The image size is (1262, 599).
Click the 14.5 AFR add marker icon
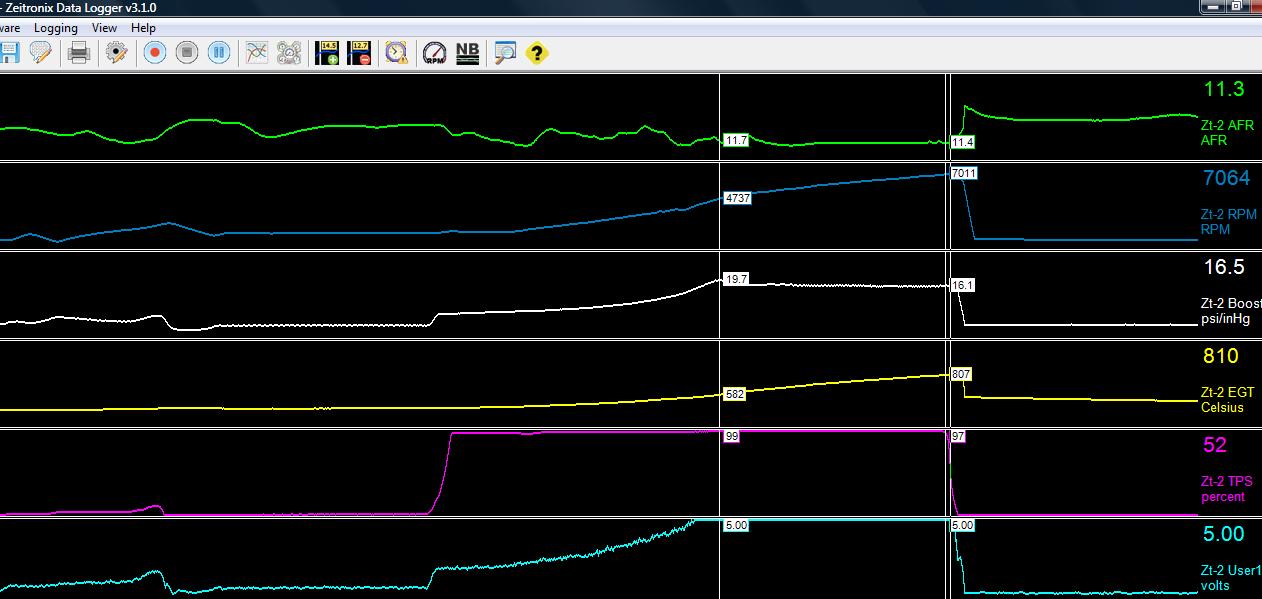[326, 53]
